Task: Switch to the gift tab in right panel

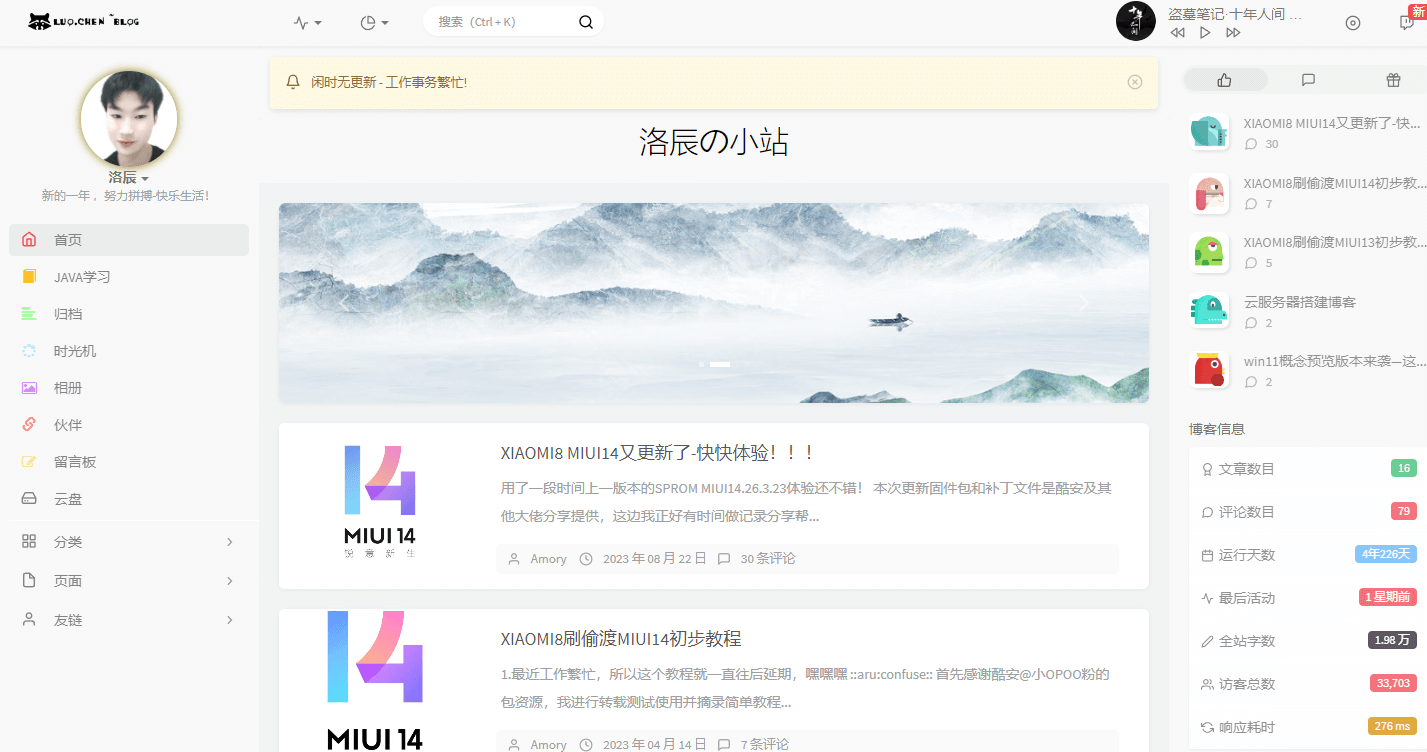Action: point(1393,80)
